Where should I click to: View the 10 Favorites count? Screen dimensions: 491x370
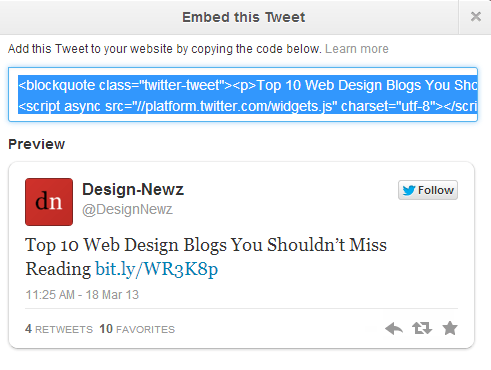(x=137, y=329)
